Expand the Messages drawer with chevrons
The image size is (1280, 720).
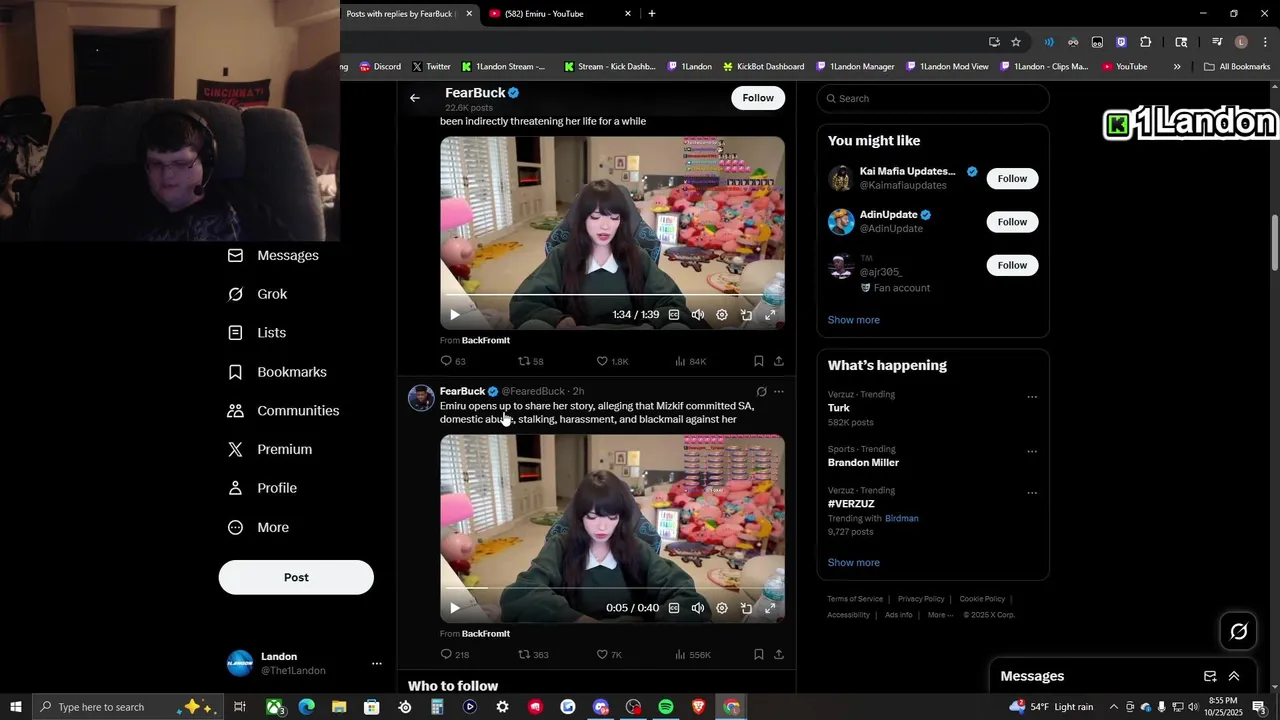point(1234,676)
